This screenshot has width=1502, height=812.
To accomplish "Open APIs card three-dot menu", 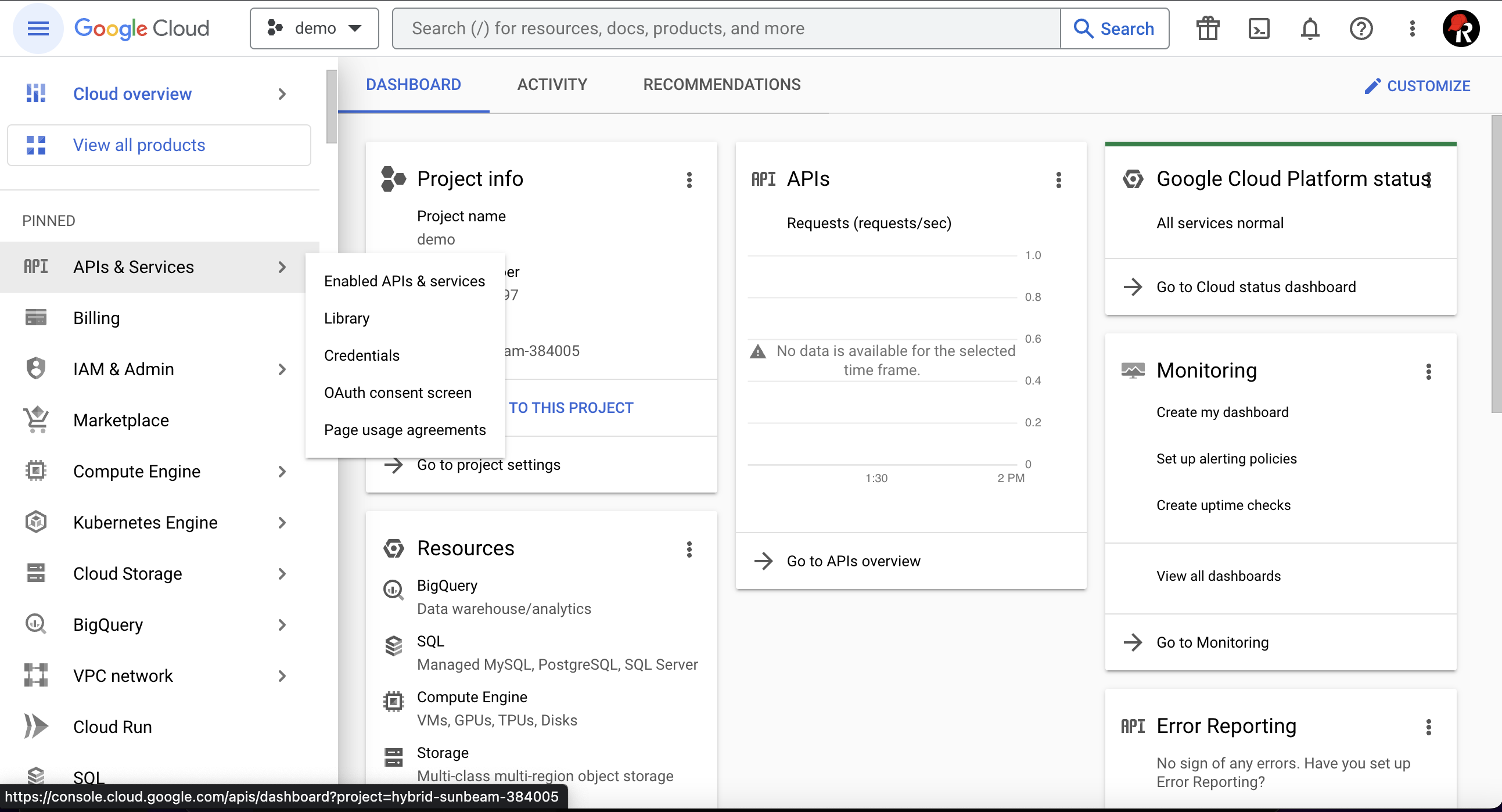I will click(1059, 179).
